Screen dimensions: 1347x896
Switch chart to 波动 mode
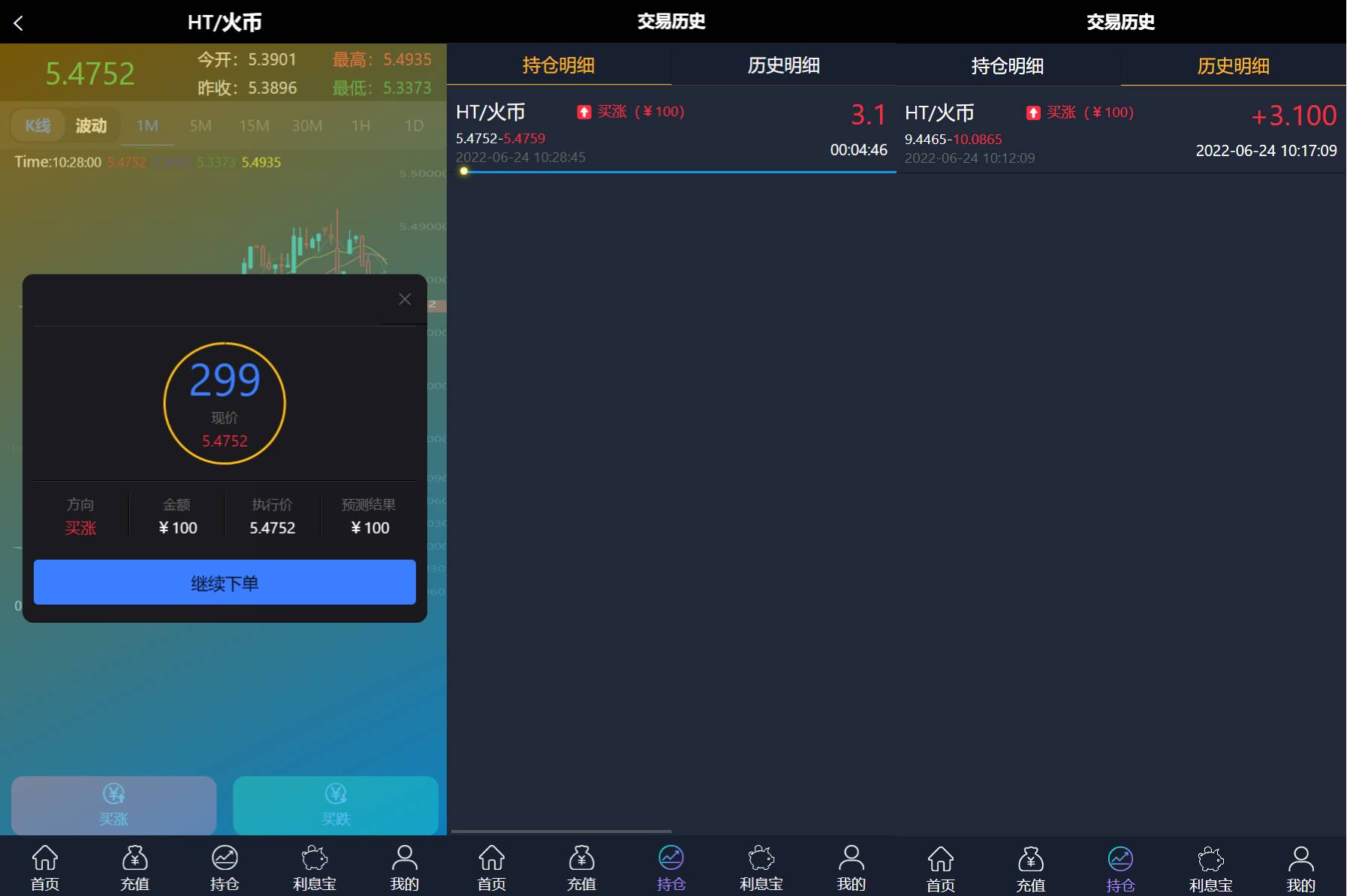[92, 125]
